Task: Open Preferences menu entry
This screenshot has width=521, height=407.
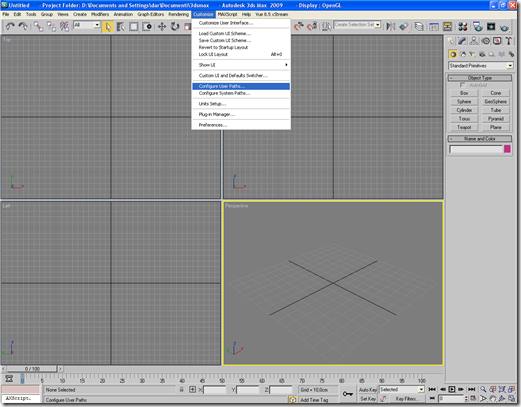Action: 241,125
